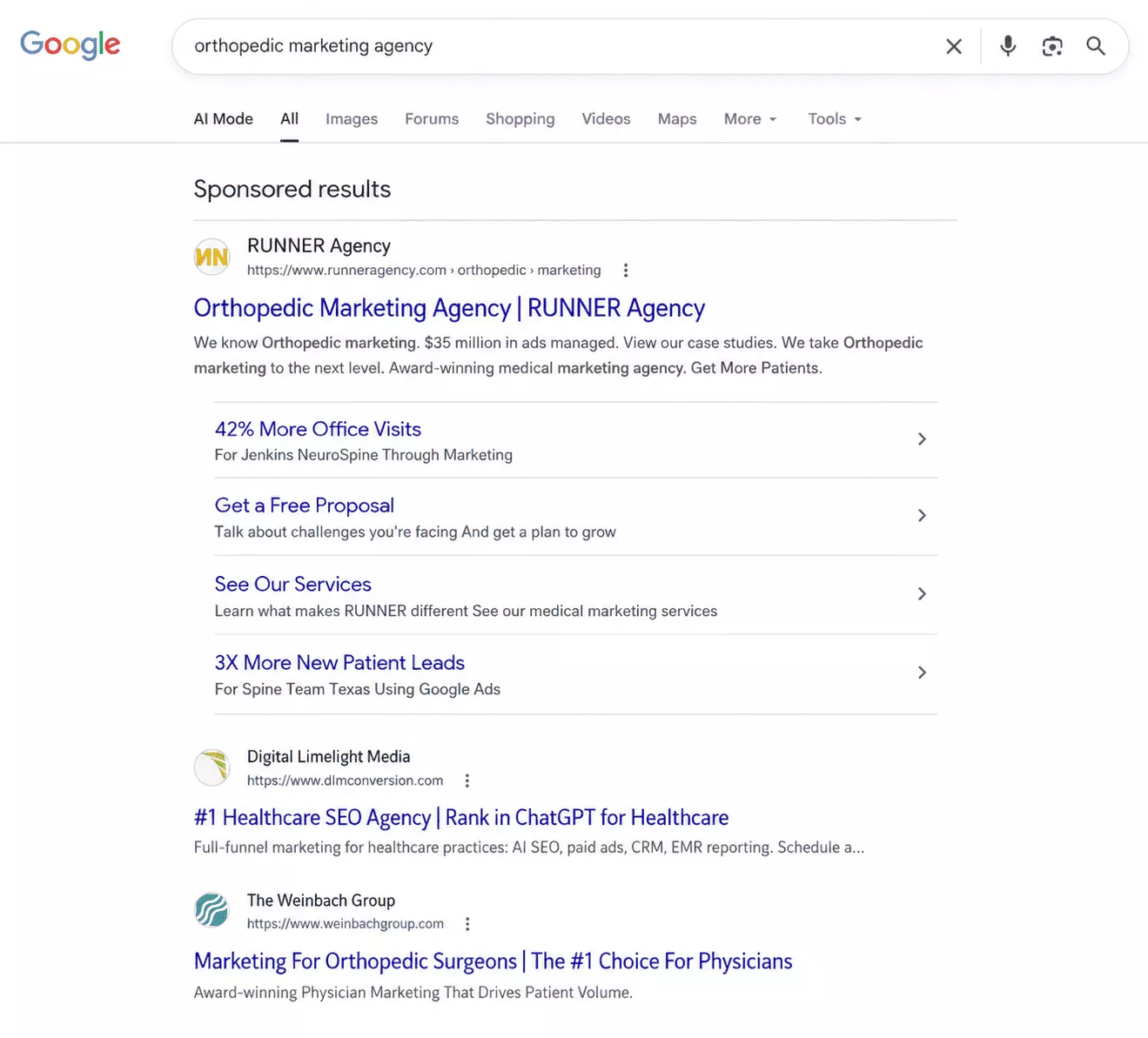The width and height of the screenshot is (1148, 1038).
Task: Switch to the Maps tab
Action: coord(677,119)
